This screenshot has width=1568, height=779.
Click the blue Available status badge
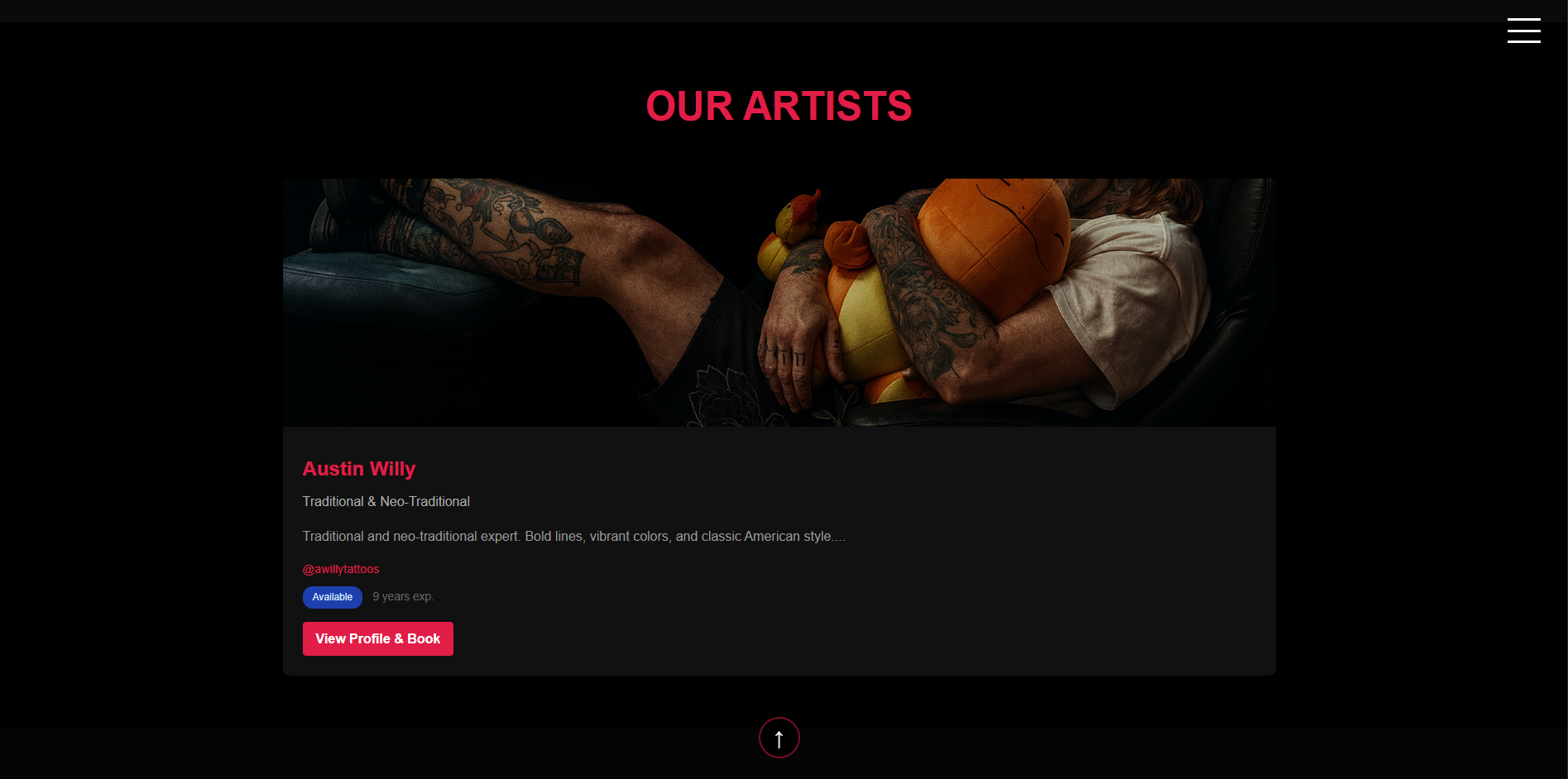[332, 597]
